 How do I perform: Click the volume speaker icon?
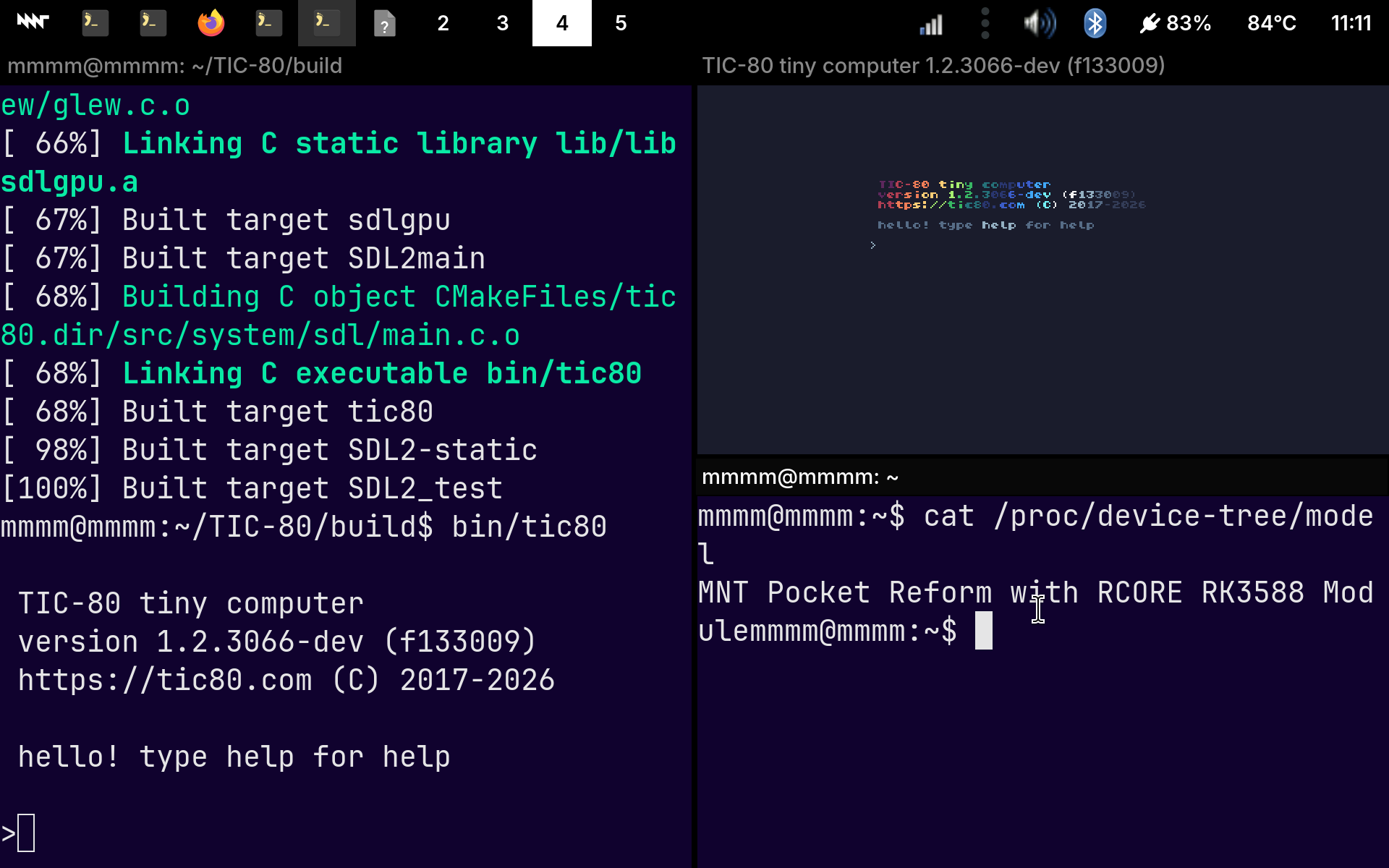point(1039,23)
